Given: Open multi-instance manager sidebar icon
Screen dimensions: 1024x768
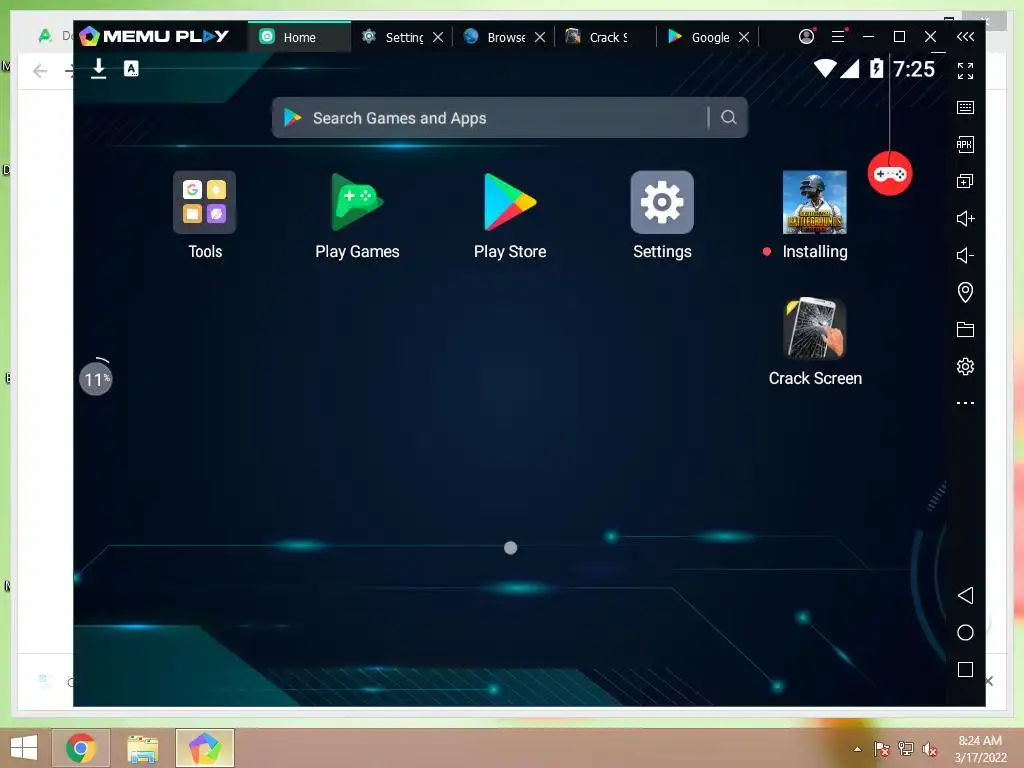Looking at the screenshot, I should tap(965, 181).
